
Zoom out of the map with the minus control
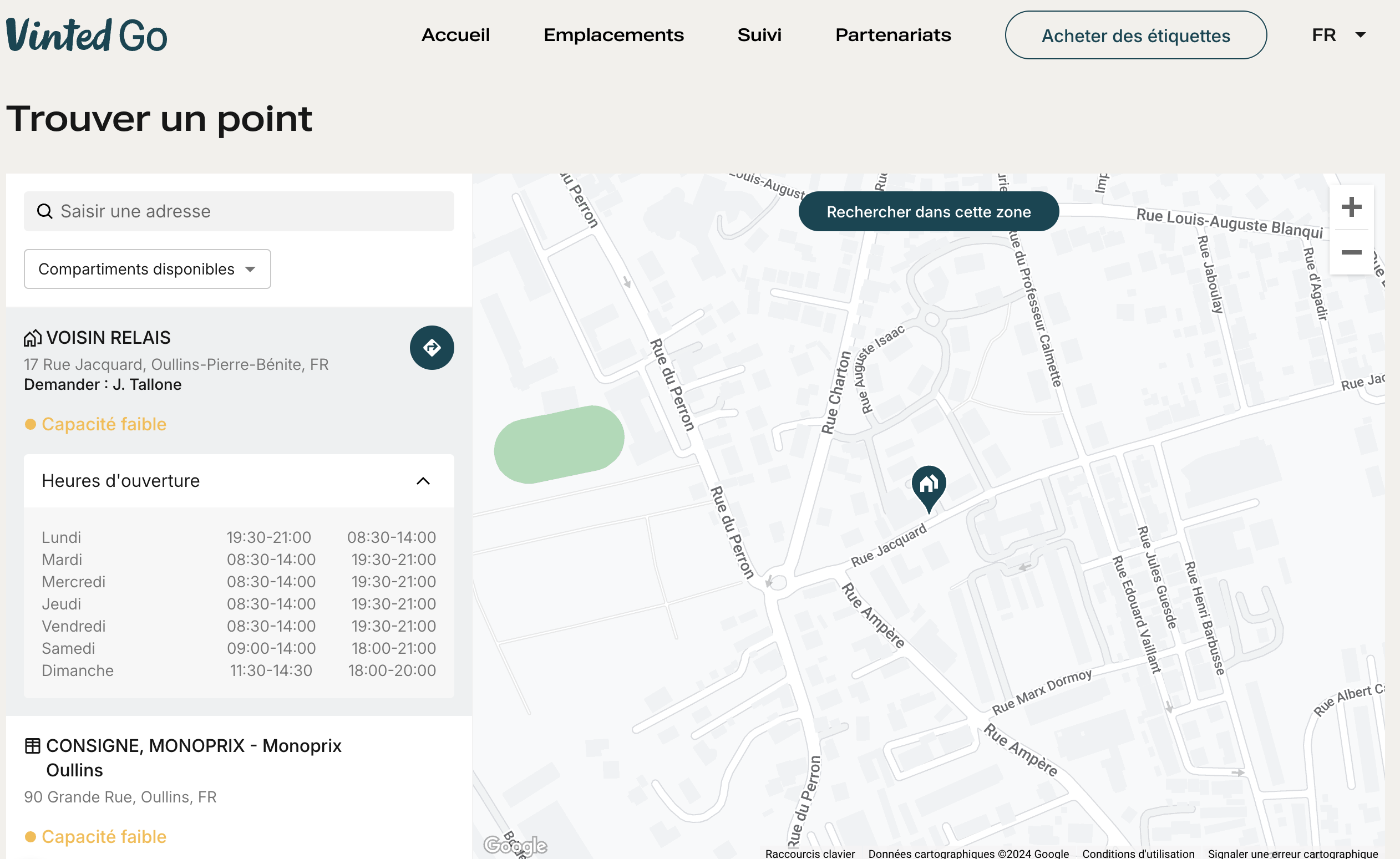coord(1352,253)
